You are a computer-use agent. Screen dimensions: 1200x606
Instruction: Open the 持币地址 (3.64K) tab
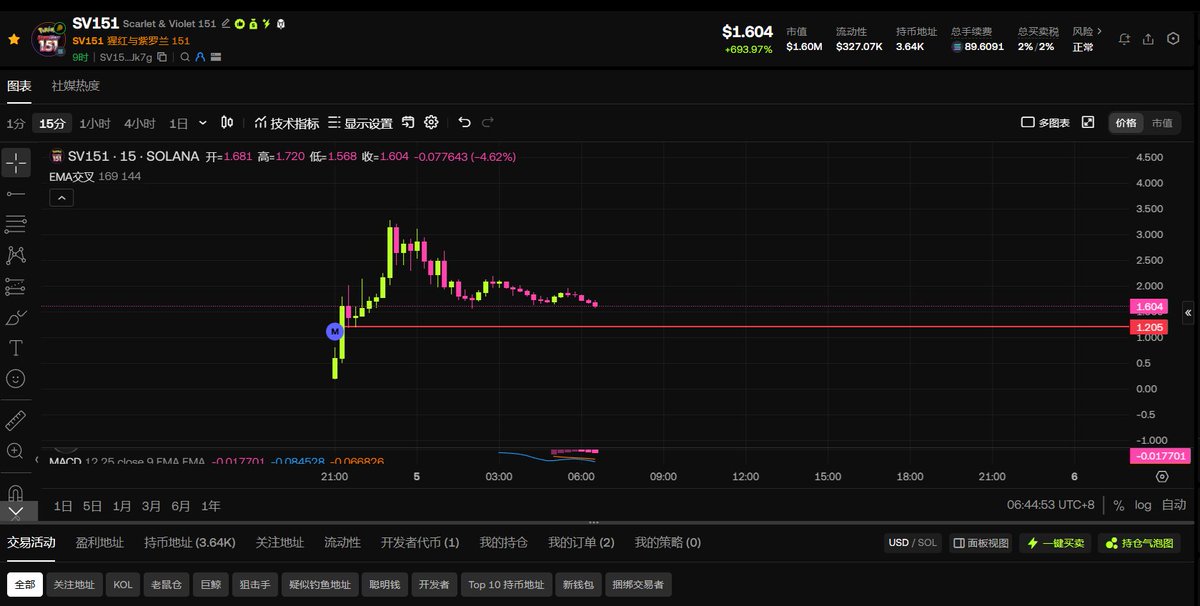pos(190,542)
